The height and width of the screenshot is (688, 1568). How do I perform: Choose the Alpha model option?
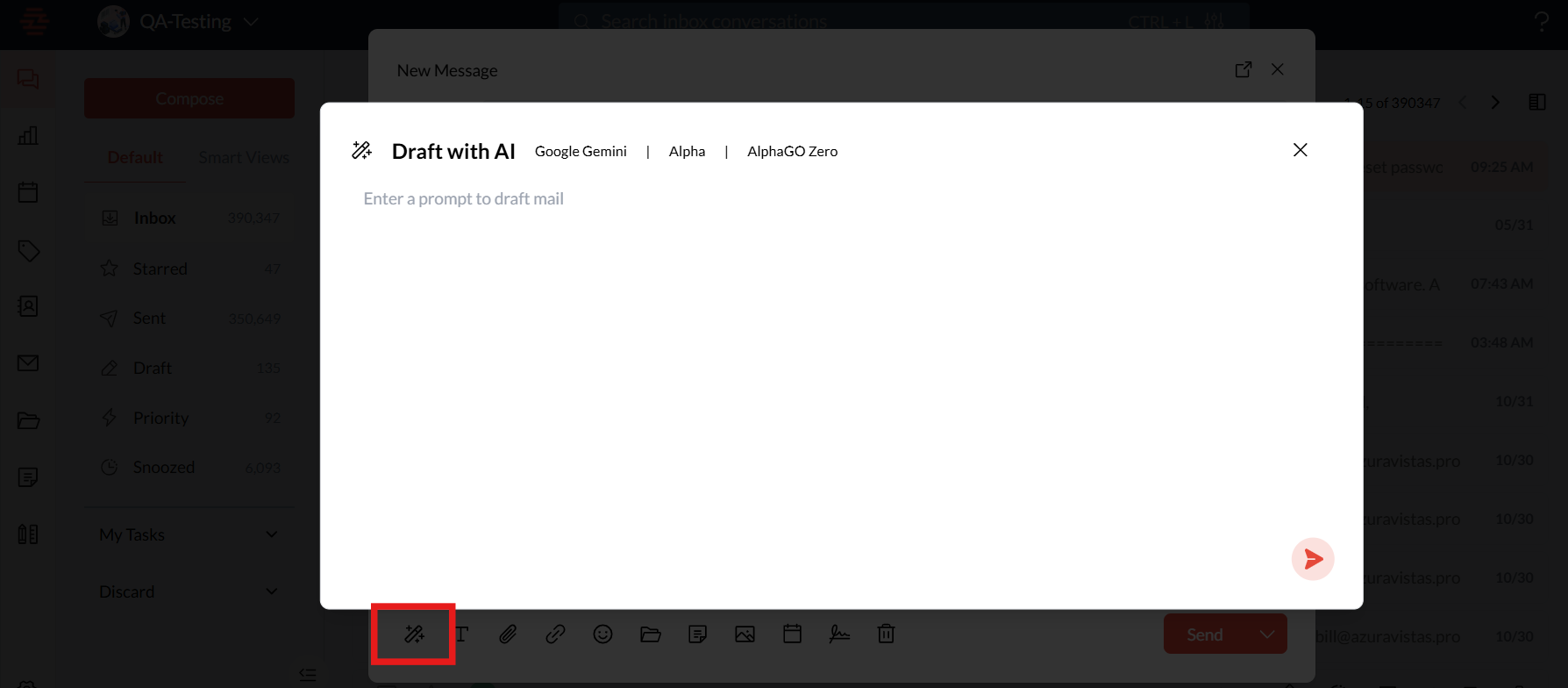[x=687, y=151]
